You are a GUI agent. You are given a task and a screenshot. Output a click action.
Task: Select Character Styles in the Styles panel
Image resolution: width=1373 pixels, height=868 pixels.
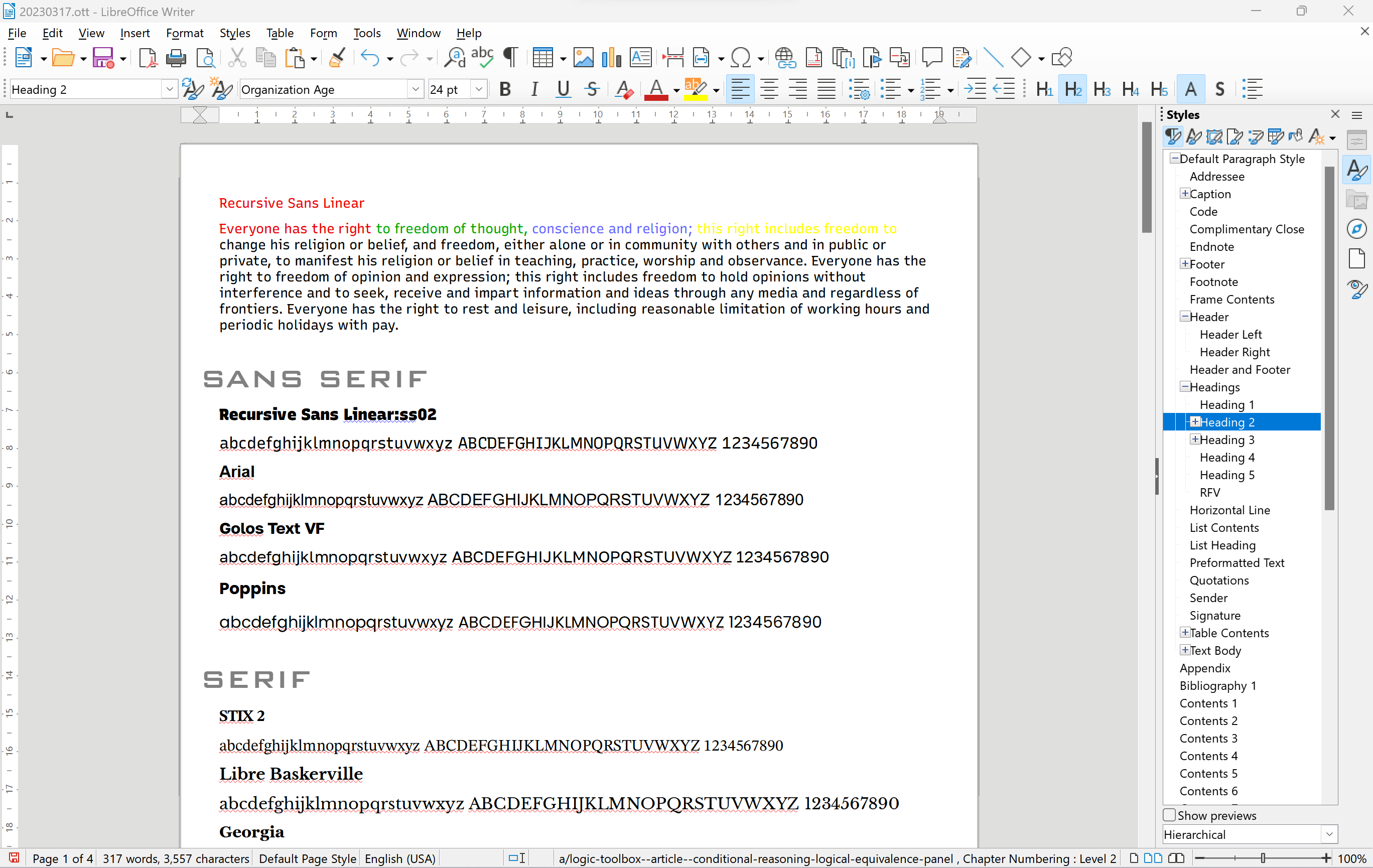(x=1194, y=136)
